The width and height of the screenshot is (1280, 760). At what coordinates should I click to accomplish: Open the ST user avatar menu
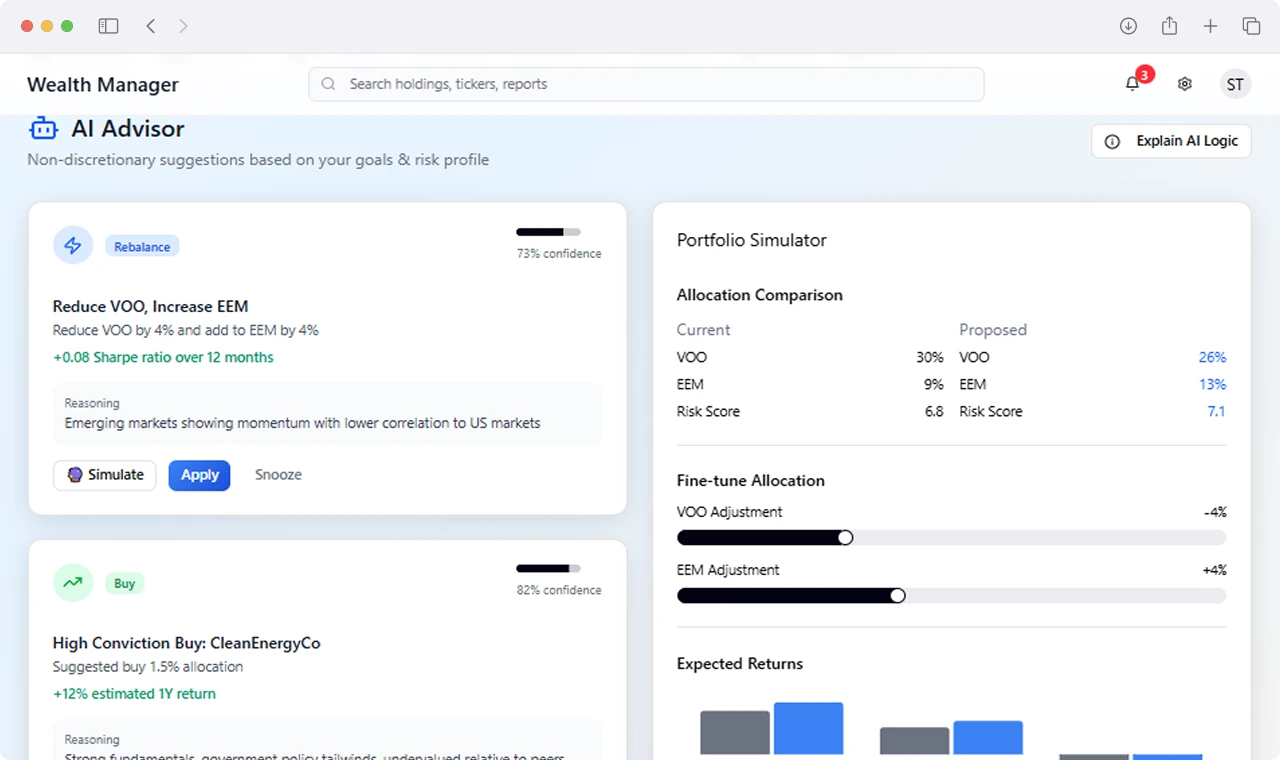(1235, 84)
